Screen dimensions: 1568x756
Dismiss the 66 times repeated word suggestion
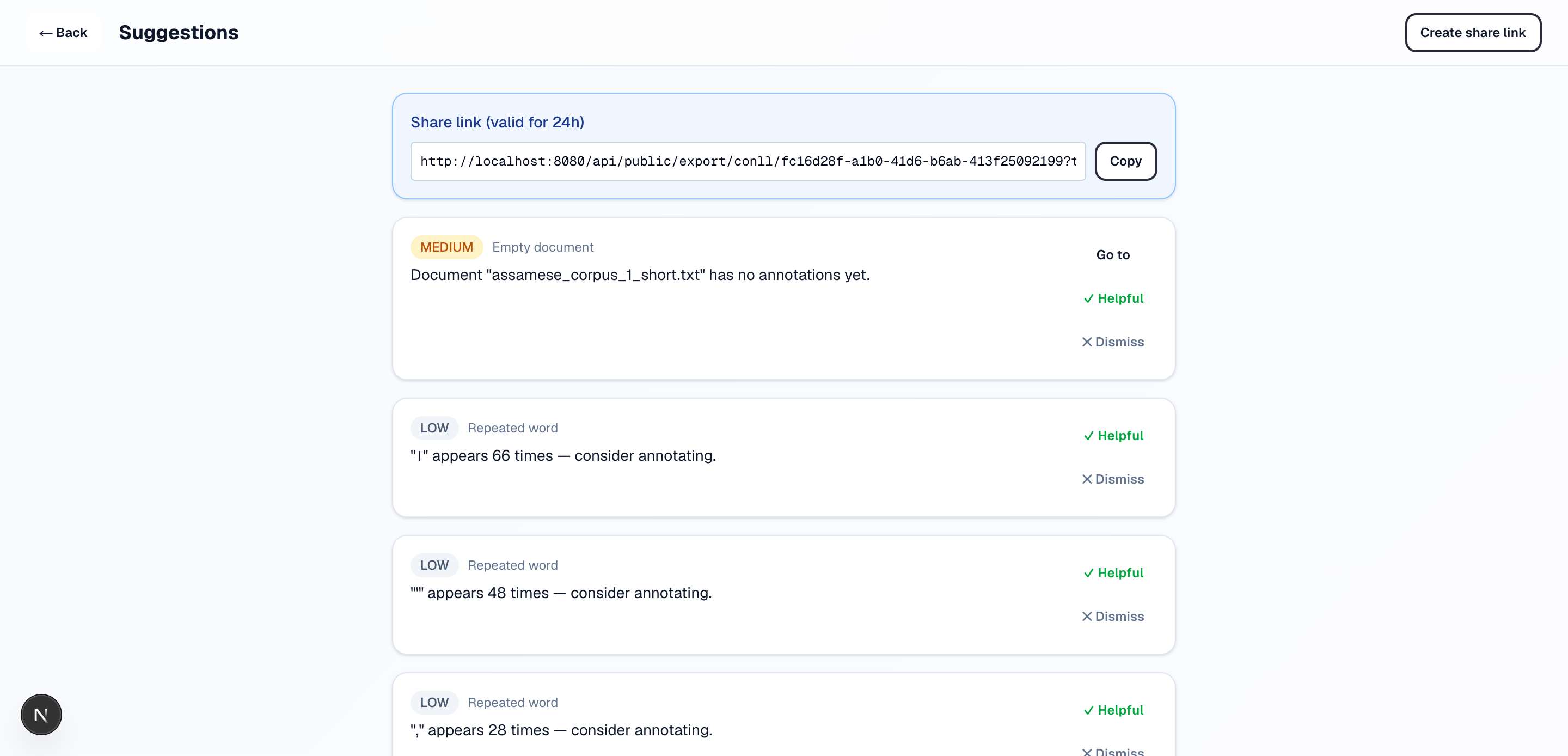coord(1113,479)
